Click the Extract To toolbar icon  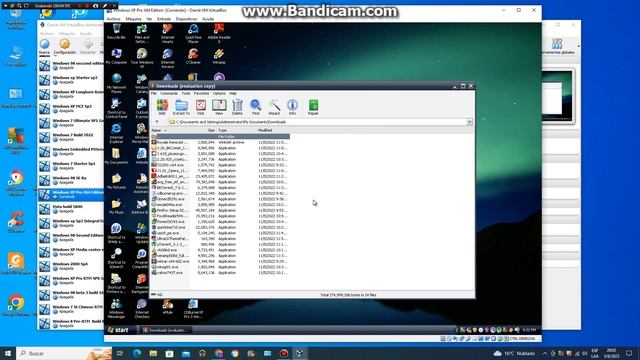[181, 107]
